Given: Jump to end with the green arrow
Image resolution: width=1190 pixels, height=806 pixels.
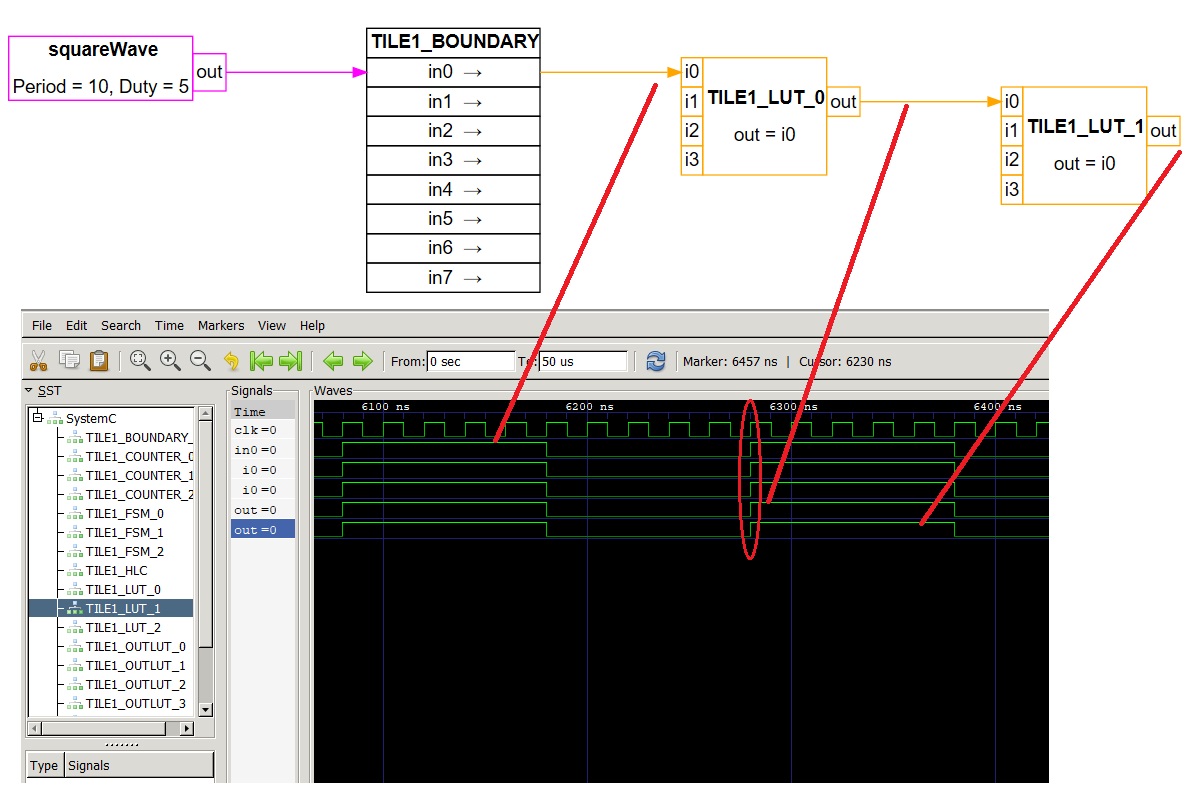Looking at the screenshot, I should [291, 361].
